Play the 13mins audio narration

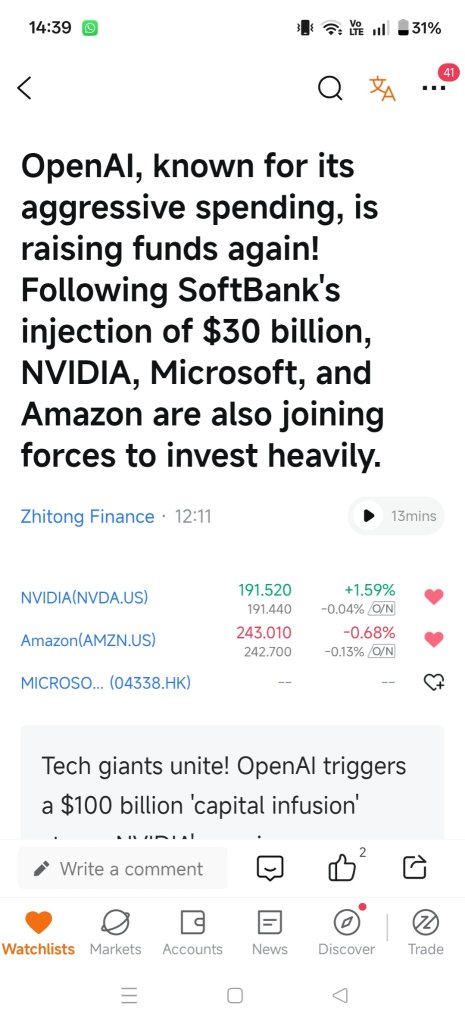[x=396, y=516]
